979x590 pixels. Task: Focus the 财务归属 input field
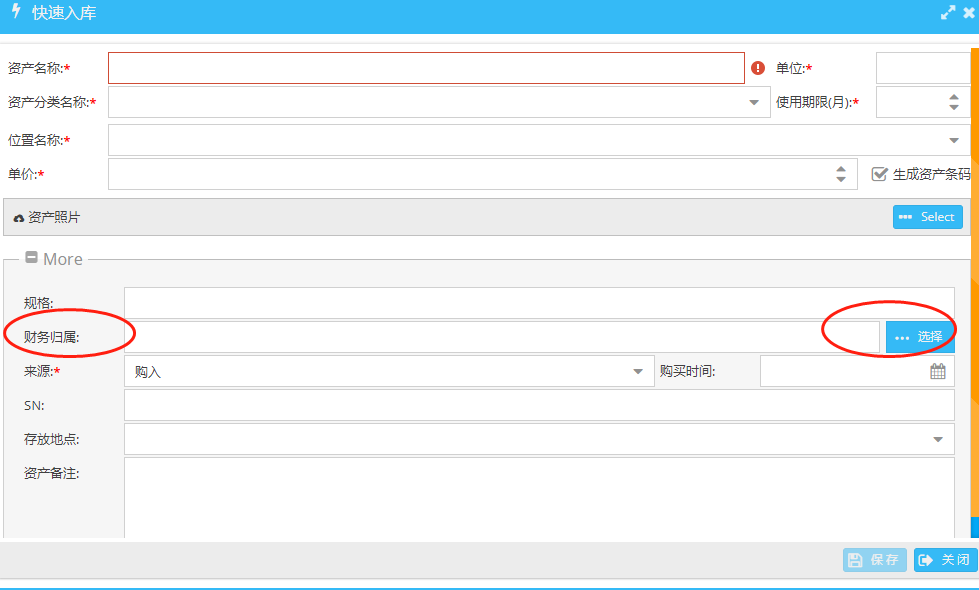tap(502, 337)
